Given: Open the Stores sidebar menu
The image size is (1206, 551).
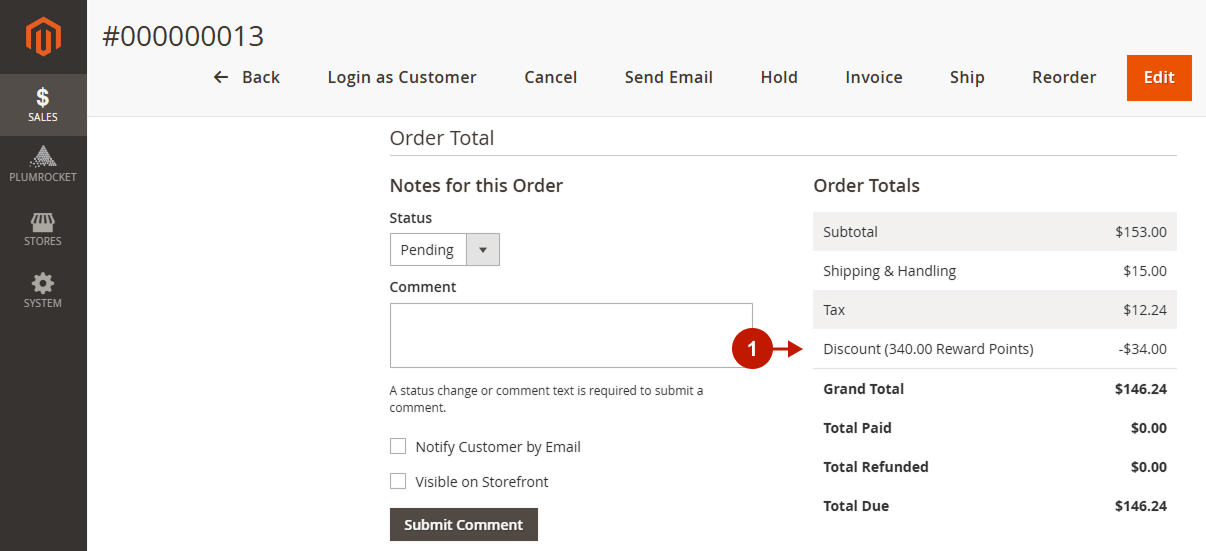Looking at the screenshot, I should pyautogui.click(x=43, y=228).
